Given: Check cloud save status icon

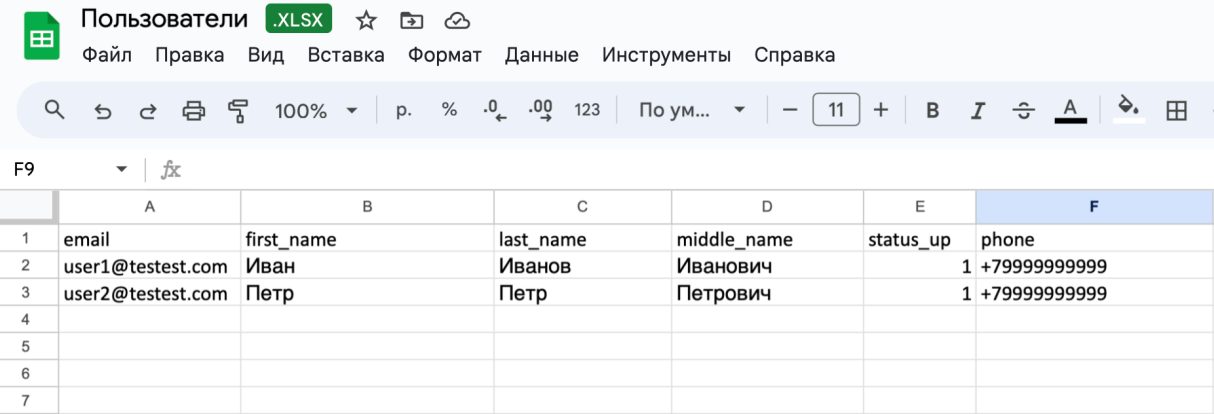Looking at the screenshot, I should click(x=456, y=20).
